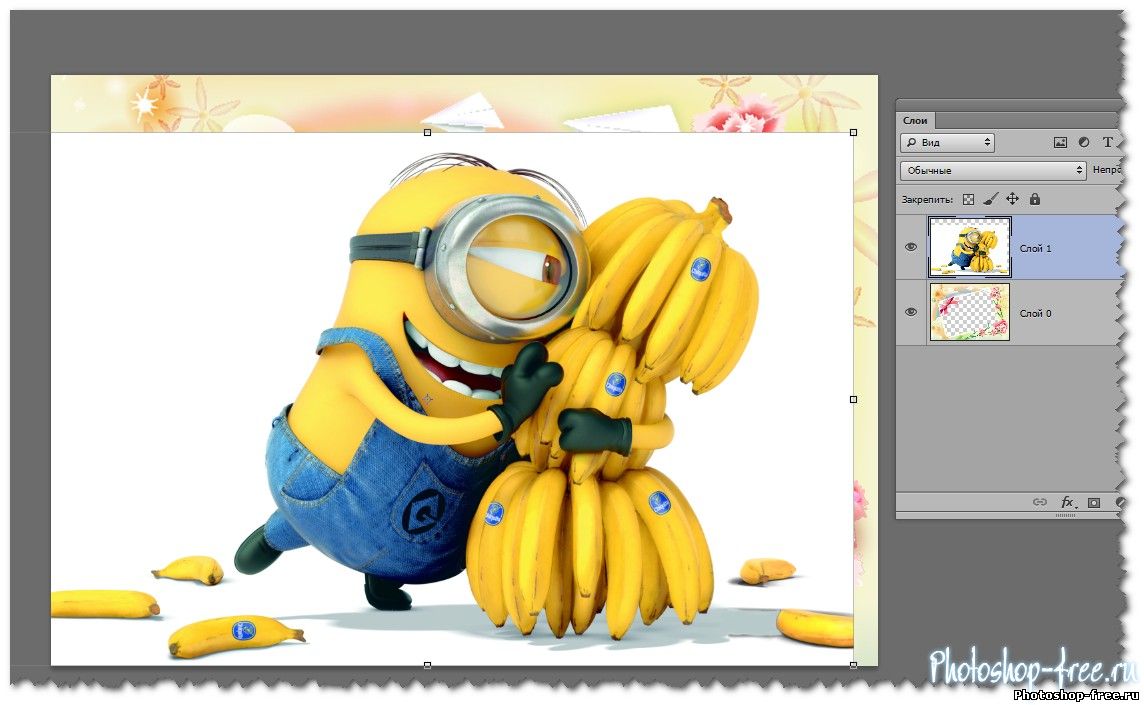
Task: Click the Слой 1 layer thumbnail
Action: [970, 247]
